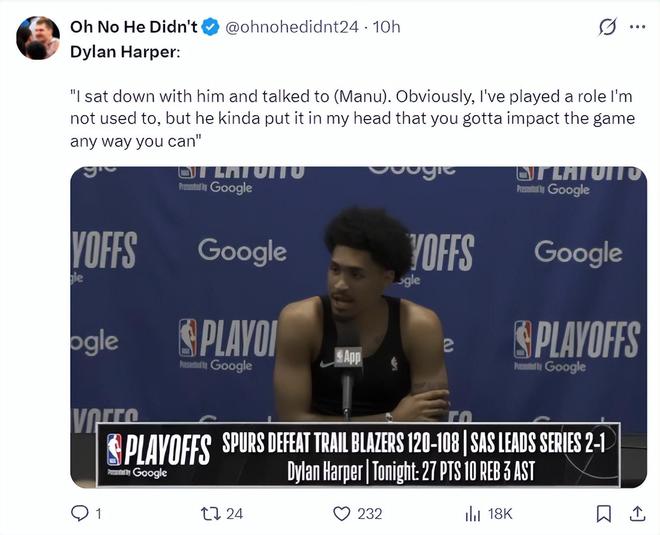
Task: Click the "Dylan Harper:" heading line
Action: click(125, 52)
